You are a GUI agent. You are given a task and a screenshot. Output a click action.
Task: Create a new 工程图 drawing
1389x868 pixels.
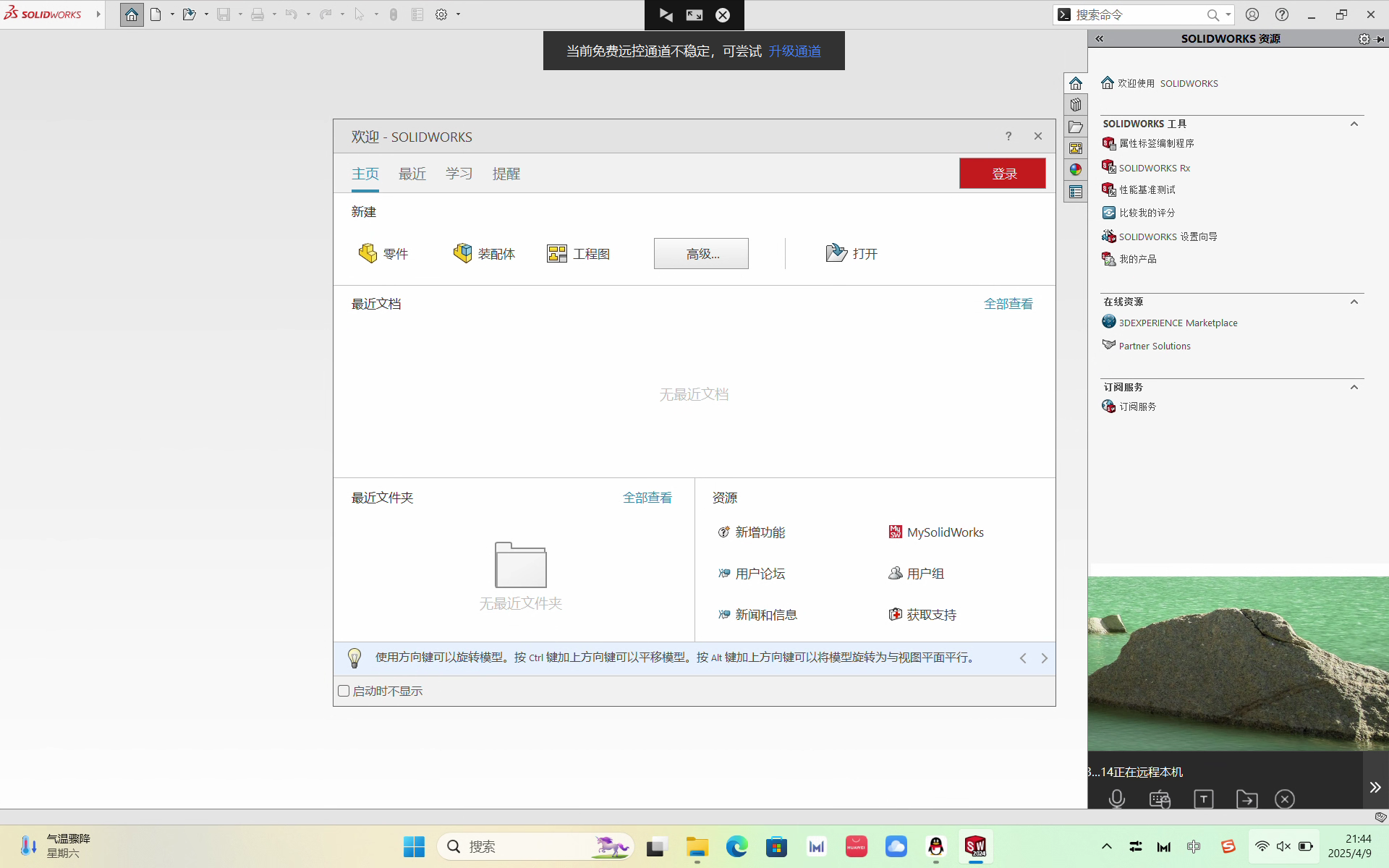coord(578,253)
